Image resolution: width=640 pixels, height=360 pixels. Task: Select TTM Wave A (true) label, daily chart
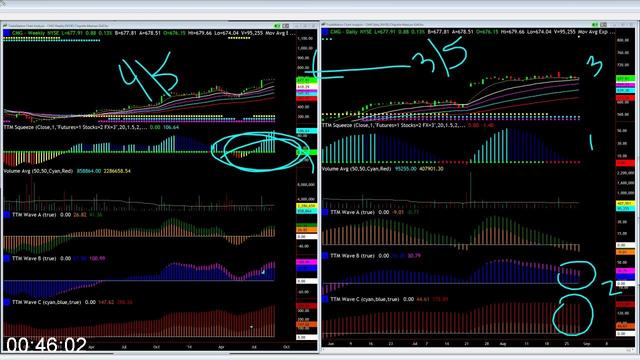tap(353, 212)
